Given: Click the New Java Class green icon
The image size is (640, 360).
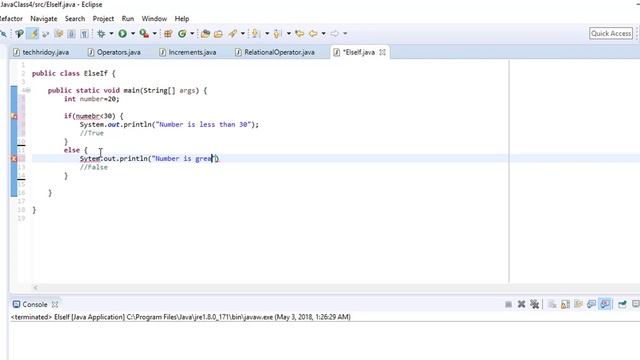Looking at the screenshot, I should point(182,33).
